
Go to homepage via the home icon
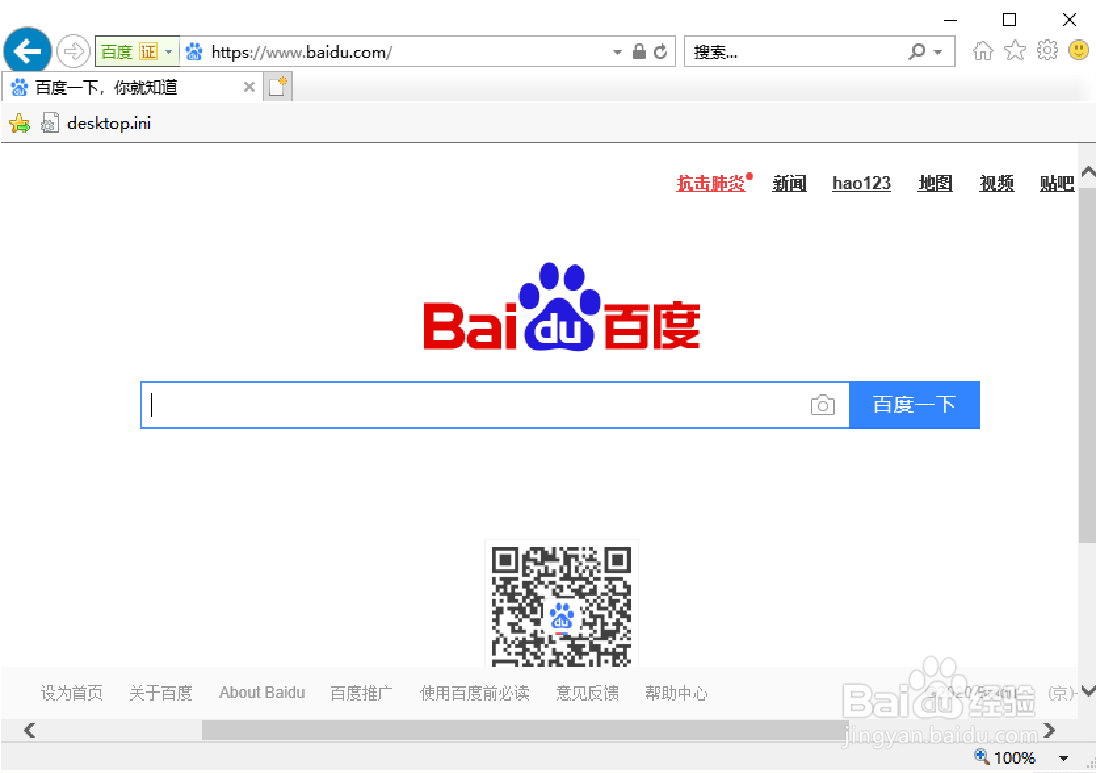[982, 49]
